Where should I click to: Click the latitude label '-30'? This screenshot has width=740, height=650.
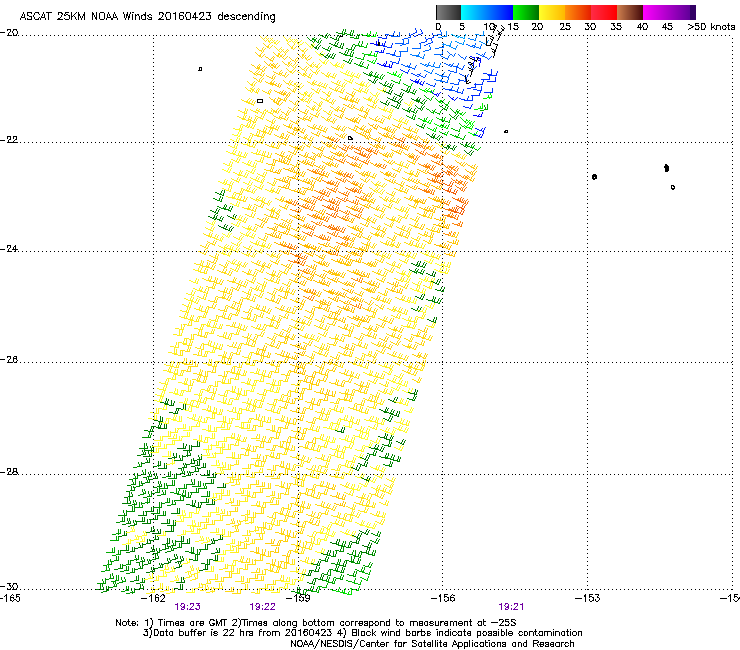point(9,587)
